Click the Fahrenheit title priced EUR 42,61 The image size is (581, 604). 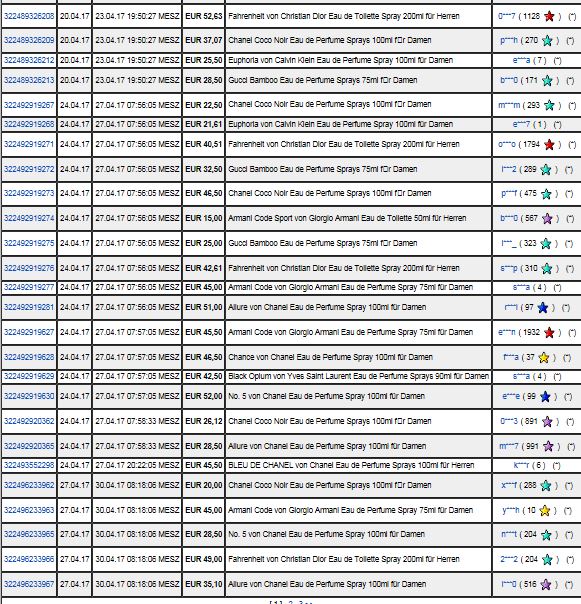(344, 268)
